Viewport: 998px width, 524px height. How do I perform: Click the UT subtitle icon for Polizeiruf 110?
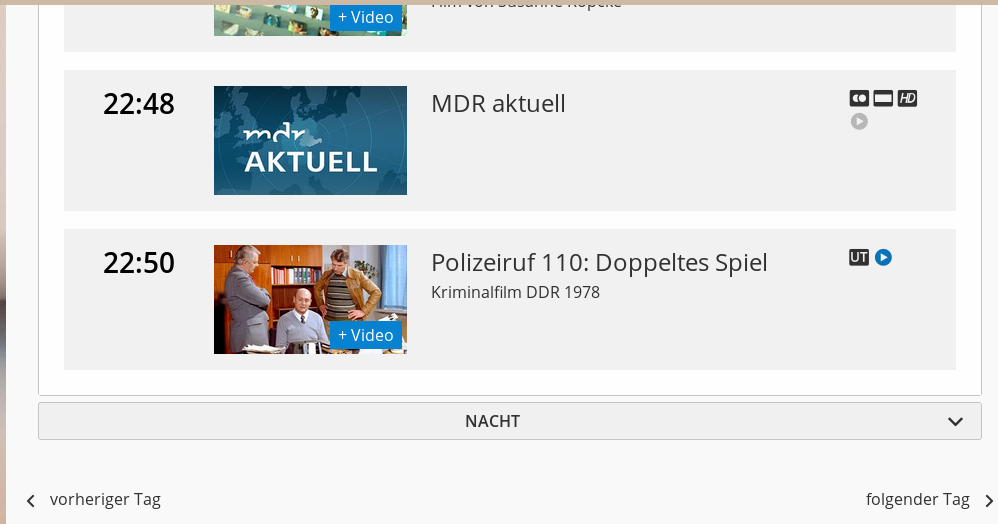pyautogui.click(x=859, y=257)
